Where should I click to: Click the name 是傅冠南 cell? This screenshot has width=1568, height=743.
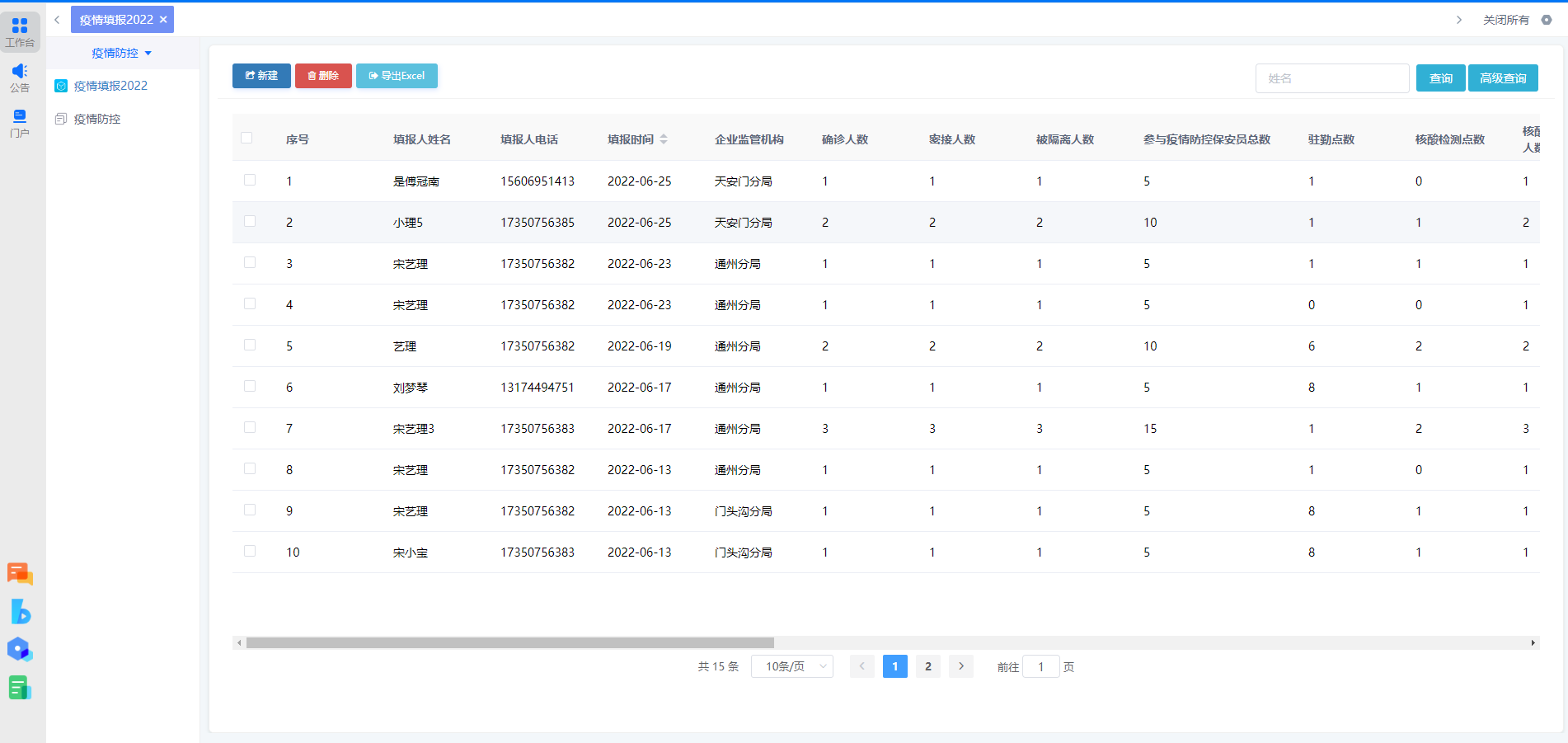coord(416,181)
